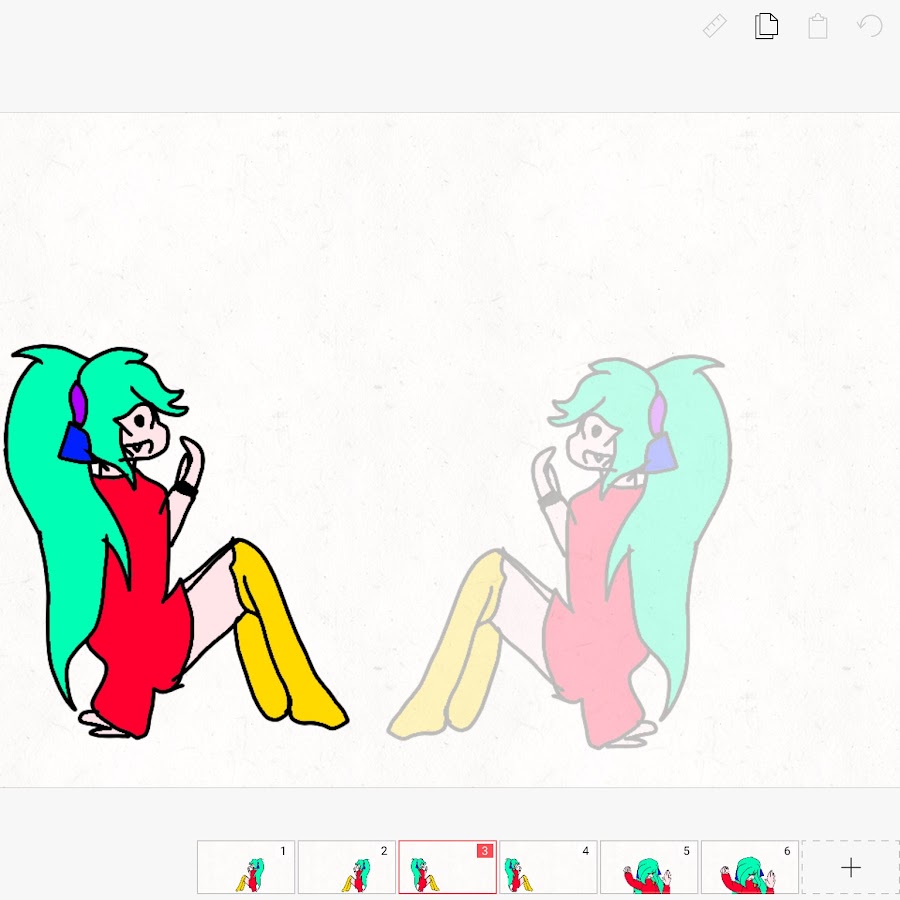
Task: Click the blue bow on solid character
Action: (75, 444)
